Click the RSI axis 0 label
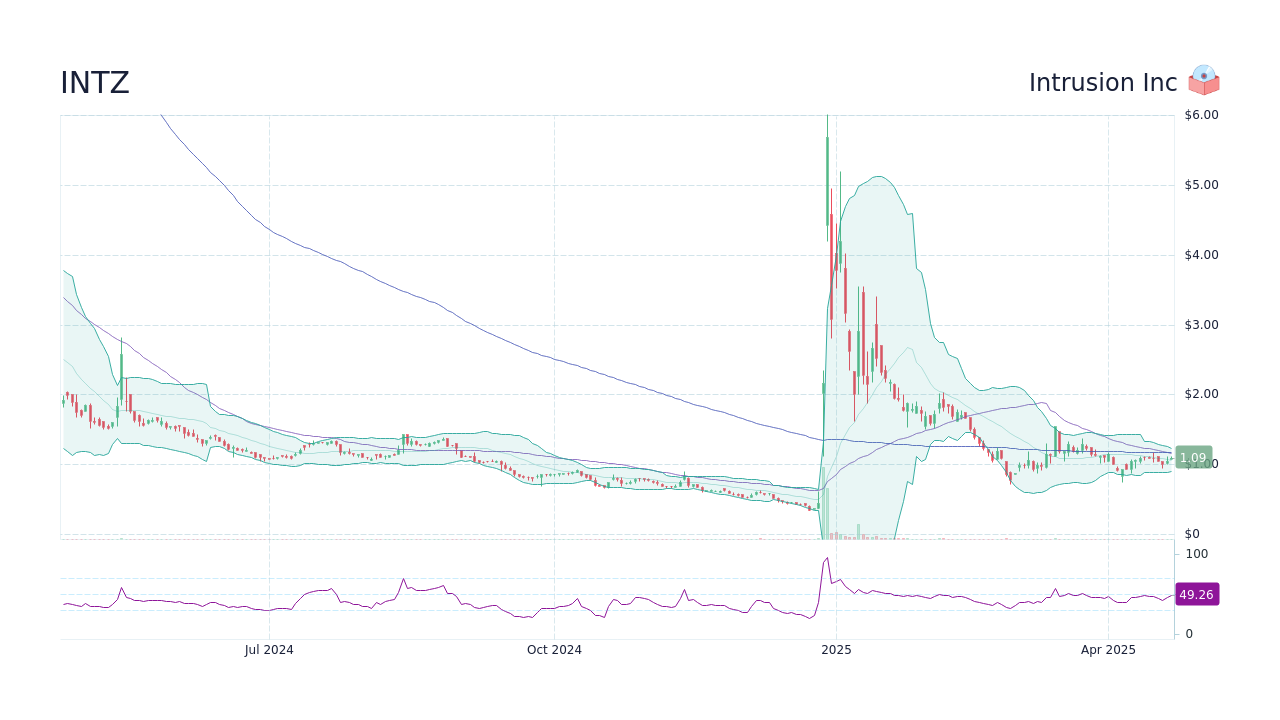The width and height of the screenshot is (1280, 720). 1189,634
